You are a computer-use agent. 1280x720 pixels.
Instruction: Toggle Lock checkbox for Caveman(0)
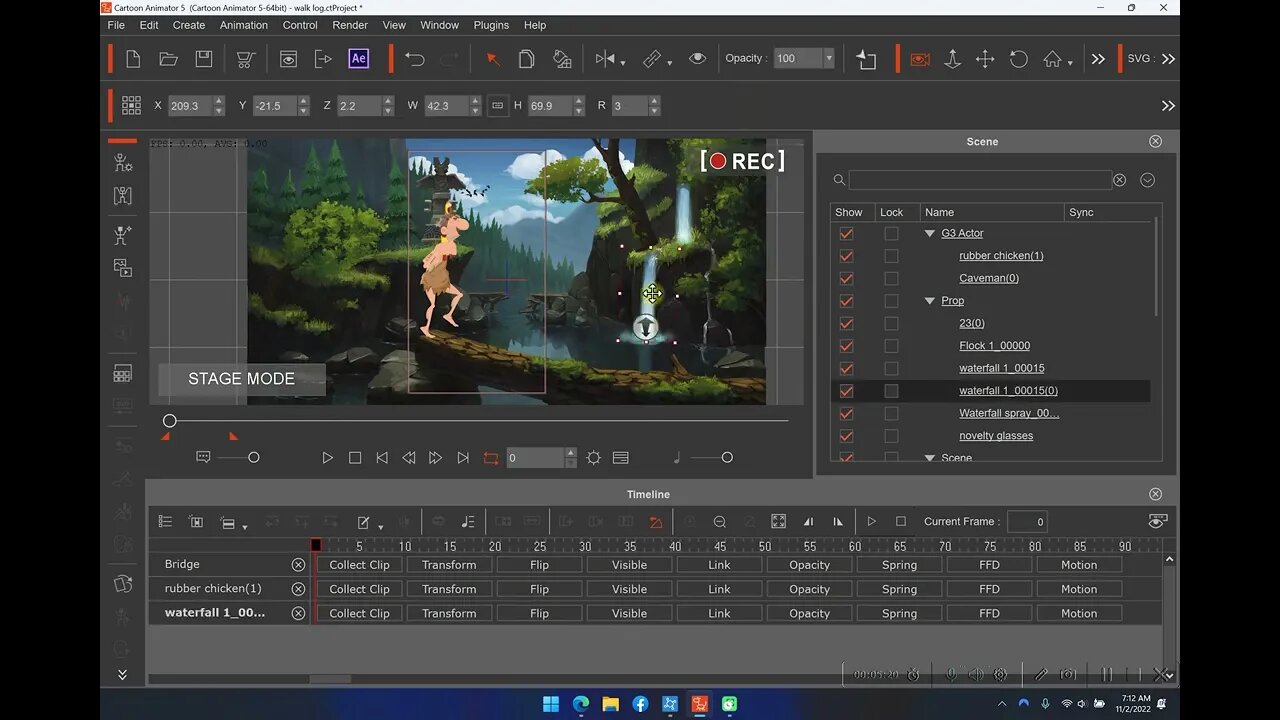tap(891, 278)
